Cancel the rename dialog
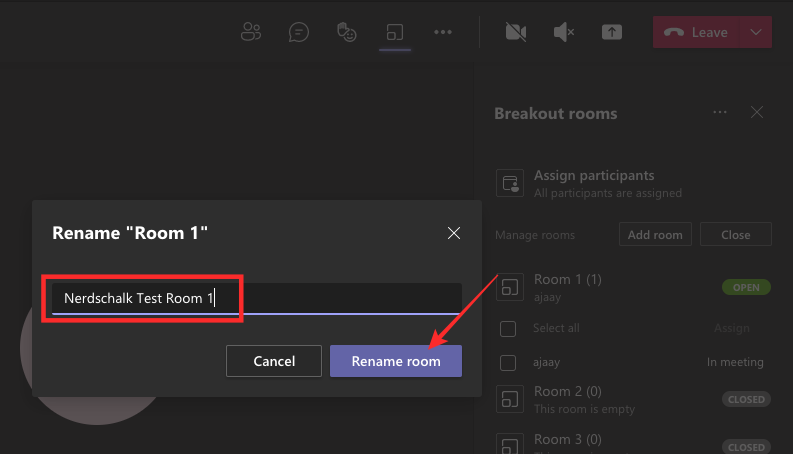This screenshot has height=454, width=793. 274,361
